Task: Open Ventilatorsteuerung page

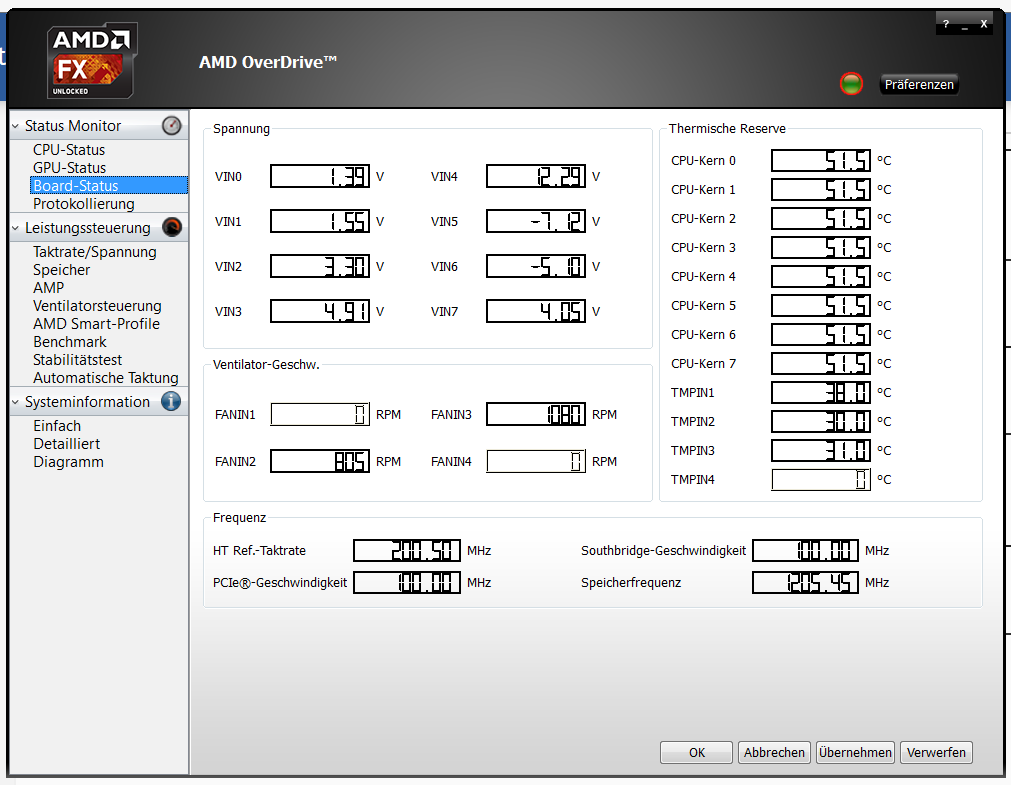Action: tap(97, 306)
